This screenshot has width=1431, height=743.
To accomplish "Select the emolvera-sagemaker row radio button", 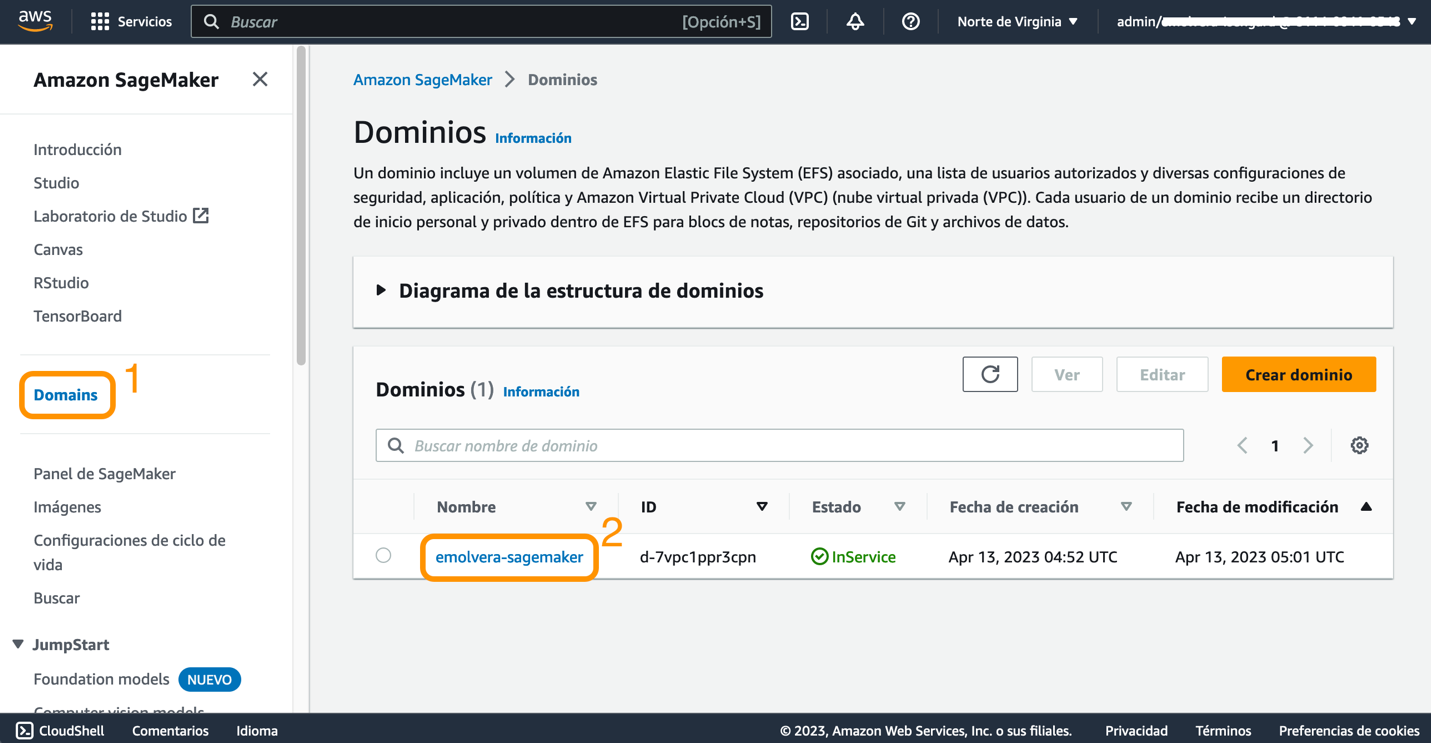I will coord(384,556).
